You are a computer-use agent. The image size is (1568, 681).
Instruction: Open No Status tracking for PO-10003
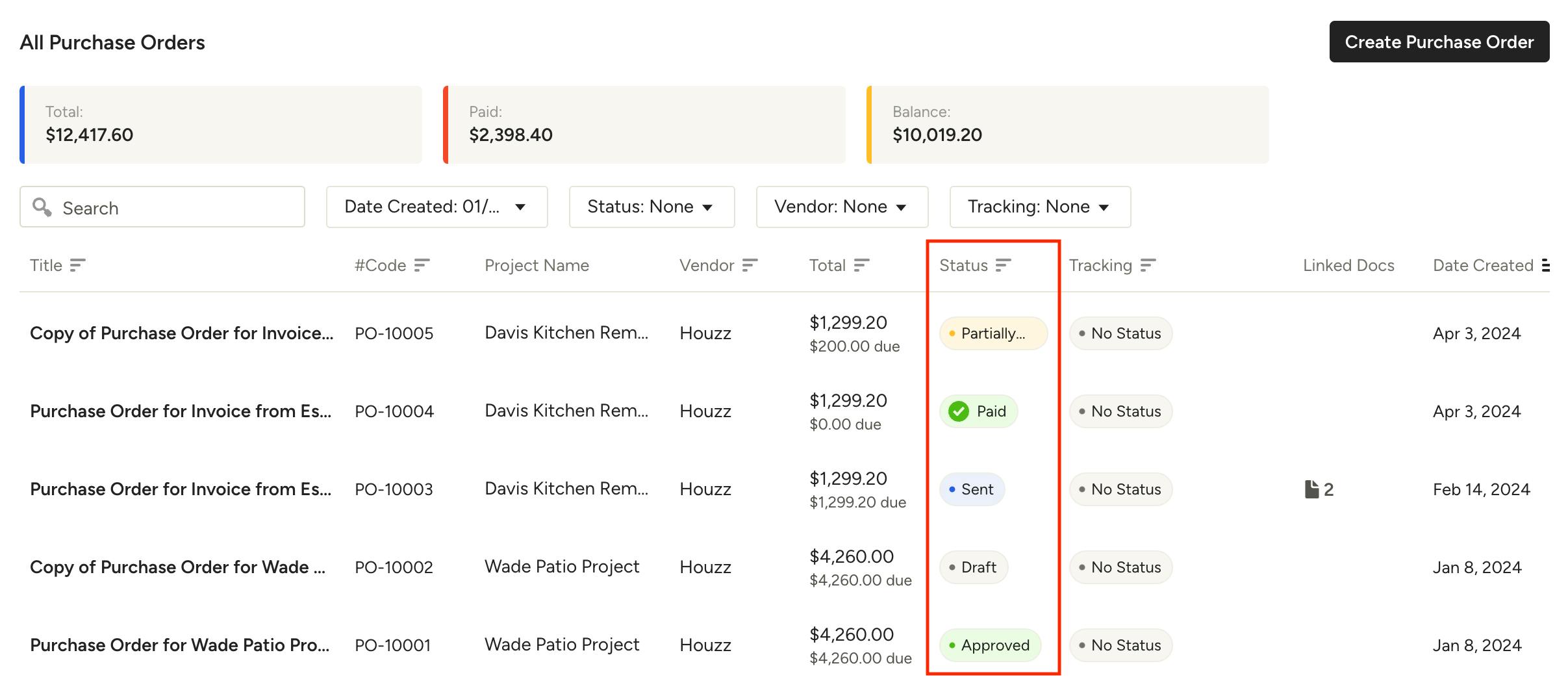pyautogui.click(x=1120, y=489)
